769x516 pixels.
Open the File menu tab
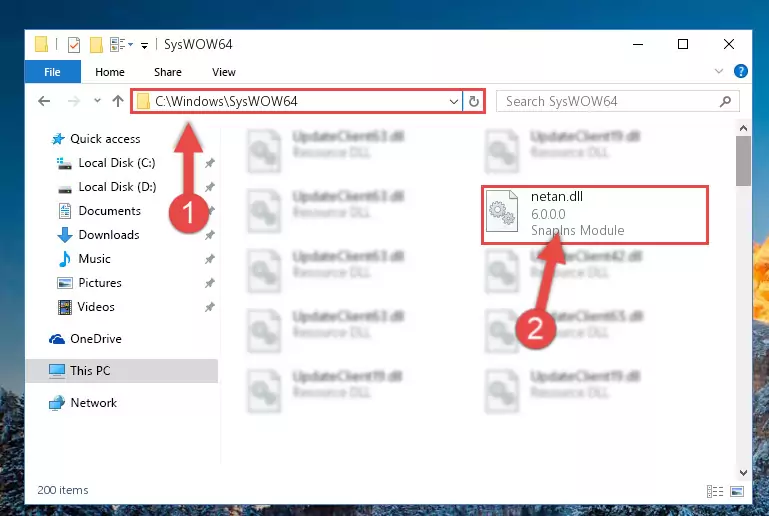click(52, 72)
